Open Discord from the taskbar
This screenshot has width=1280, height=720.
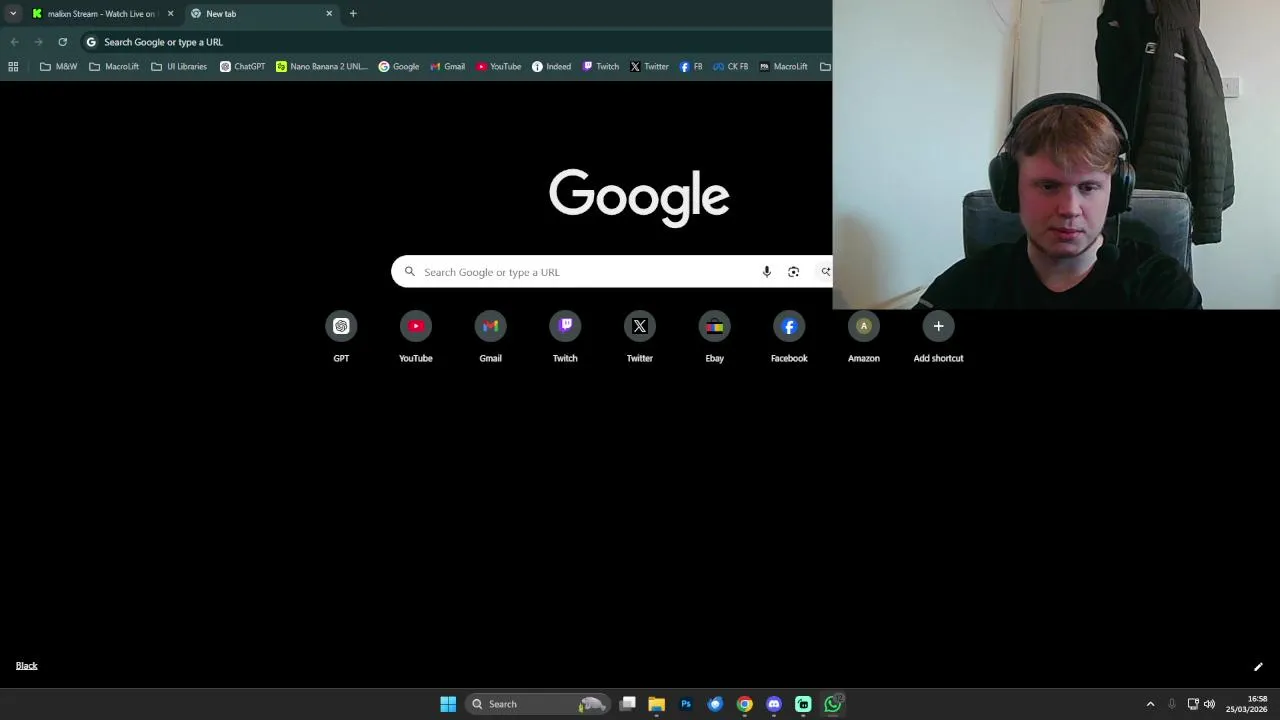coord(774,704)
